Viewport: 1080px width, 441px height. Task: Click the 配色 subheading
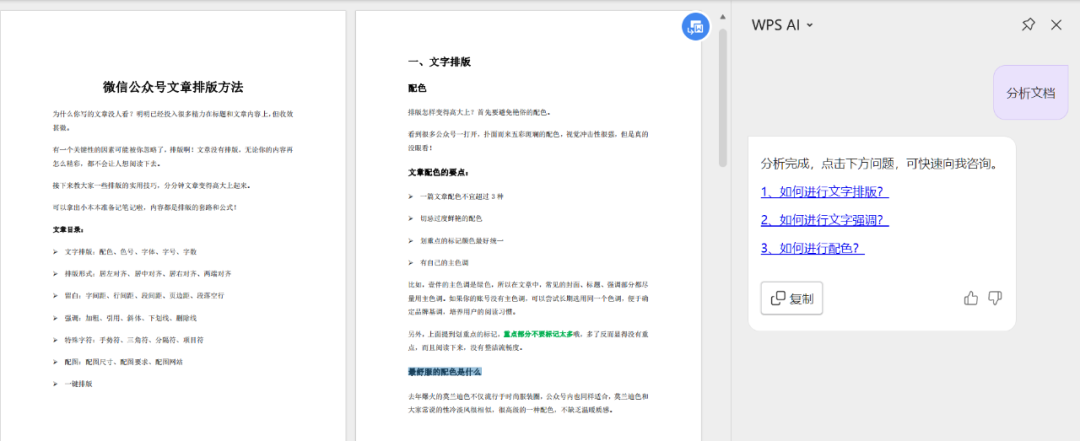[x=417, y=88]
